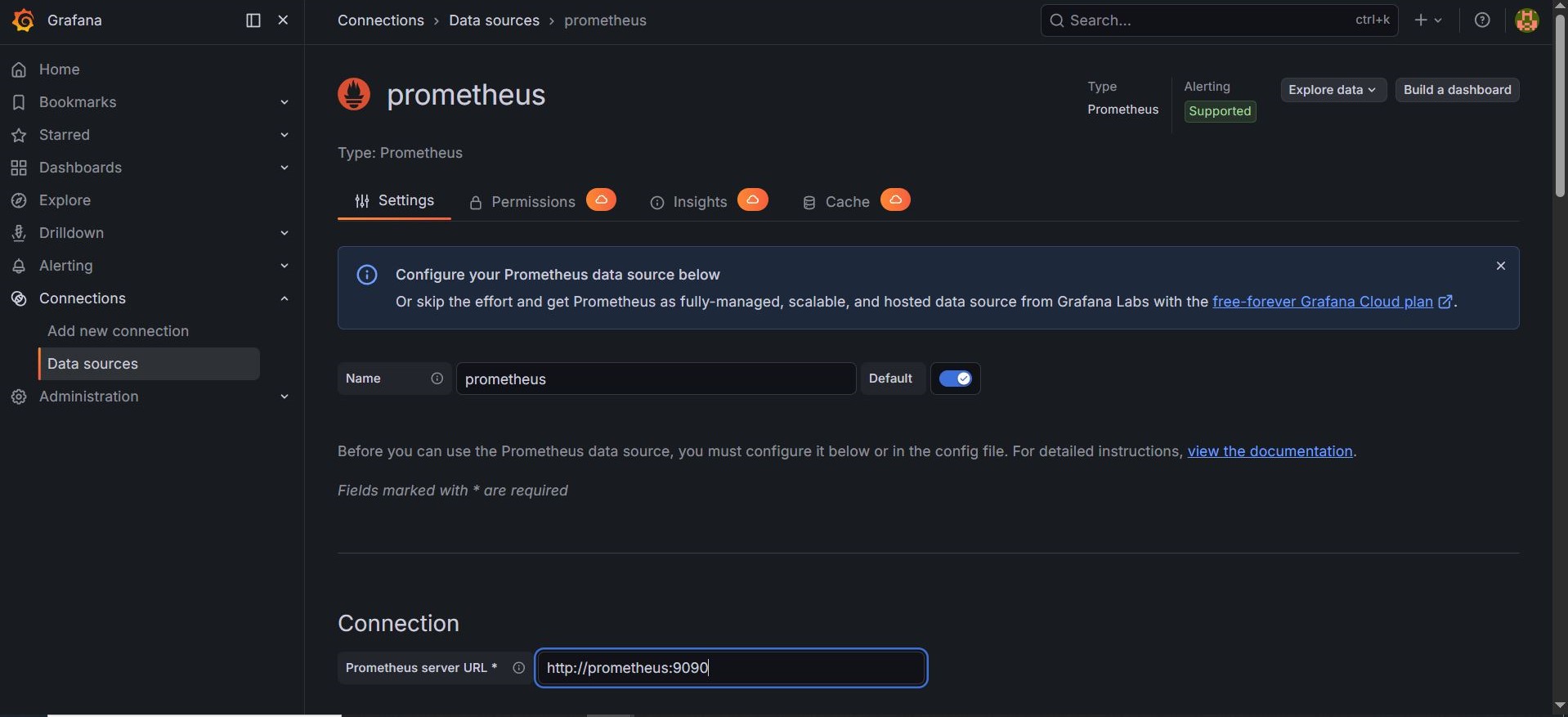Toggle the dock menu panel icon

(x=253, y=20)
